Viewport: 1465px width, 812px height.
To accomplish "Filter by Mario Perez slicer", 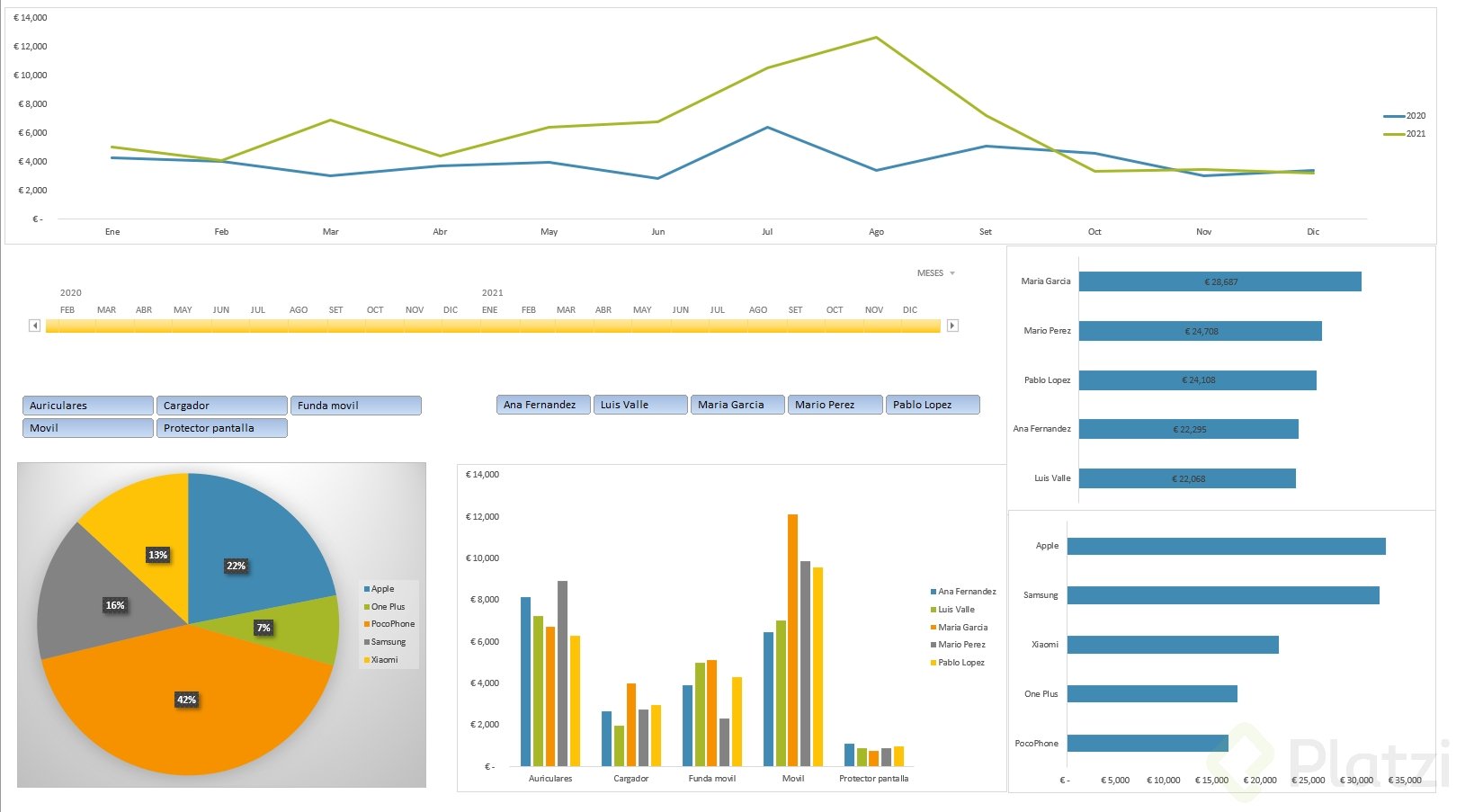I will [x=835, y=405].
